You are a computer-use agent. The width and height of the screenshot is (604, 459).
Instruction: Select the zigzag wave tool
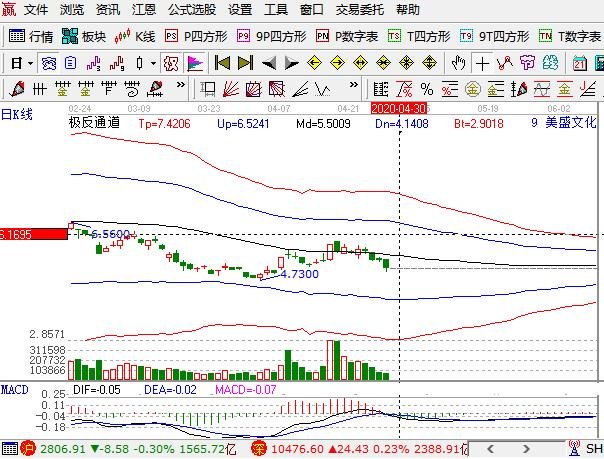click(x=322, y=89)
